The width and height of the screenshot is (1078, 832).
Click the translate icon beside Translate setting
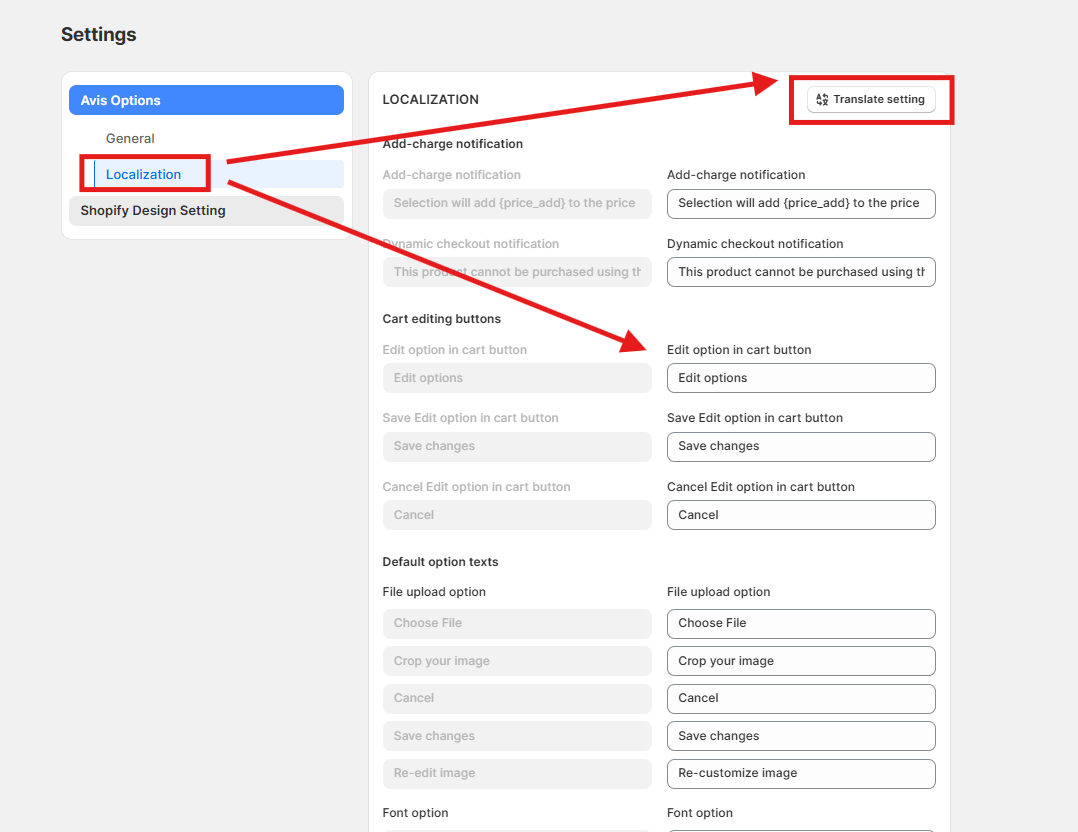pyautogui.click(x=822, y=99)
